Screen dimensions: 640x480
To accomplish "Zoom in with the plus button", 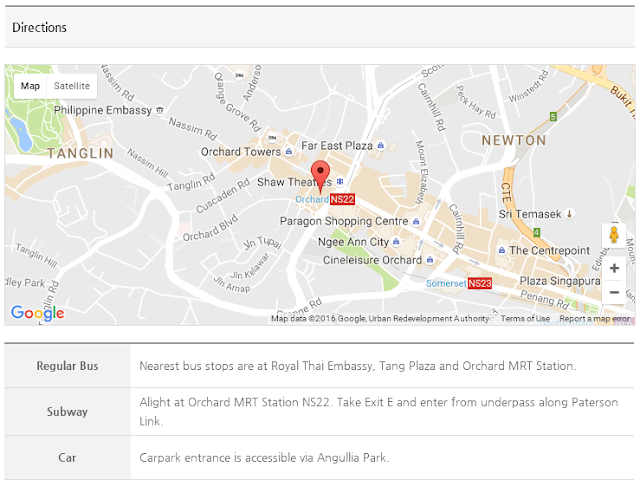I will [614, 268].
